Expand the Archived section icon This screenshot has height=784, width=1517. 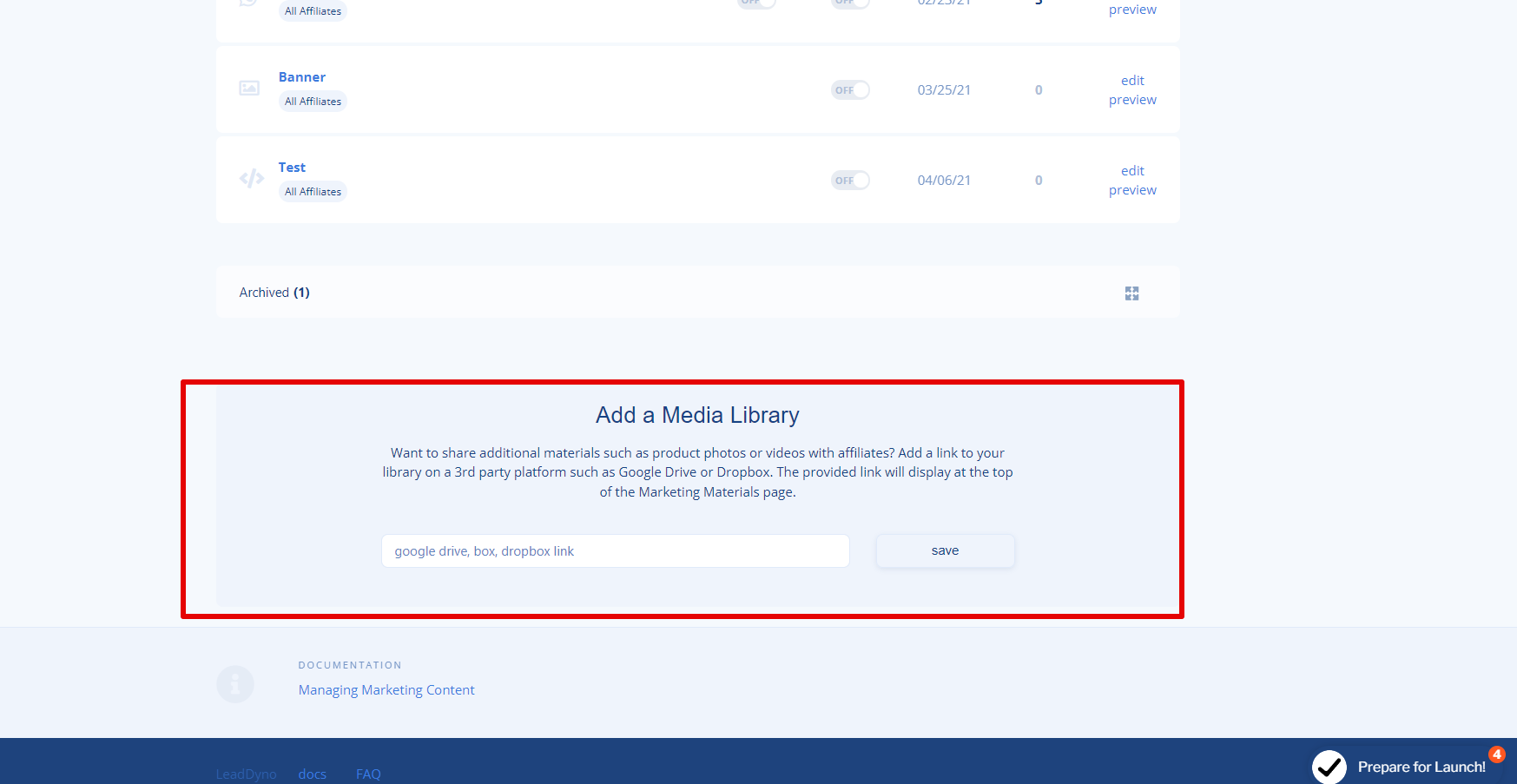click(1131, 293)
